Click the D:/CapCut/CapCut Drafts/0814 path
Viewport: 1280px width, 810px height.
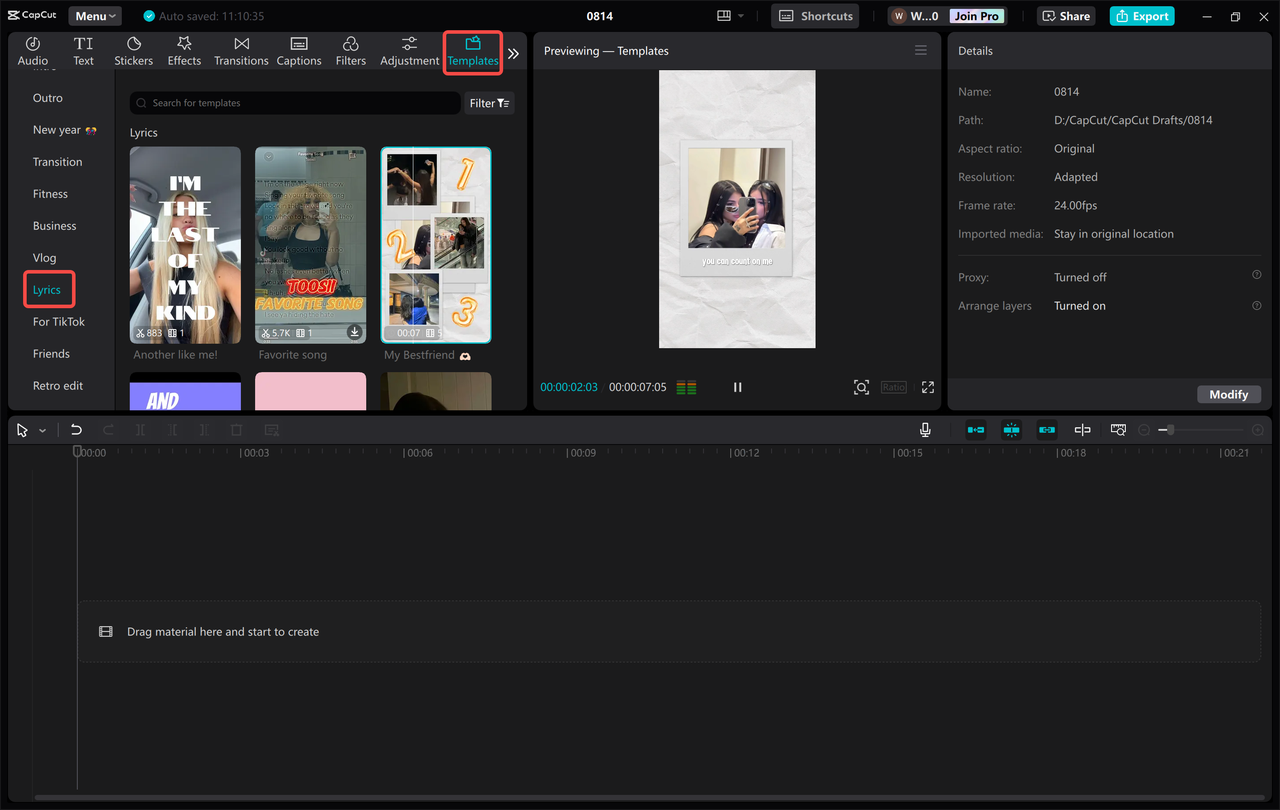pos(1133,120)
